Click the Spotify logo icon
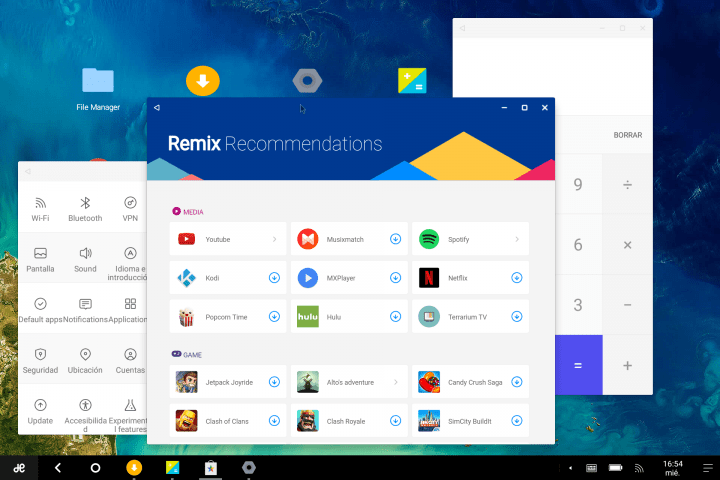 tap(429, 239)
